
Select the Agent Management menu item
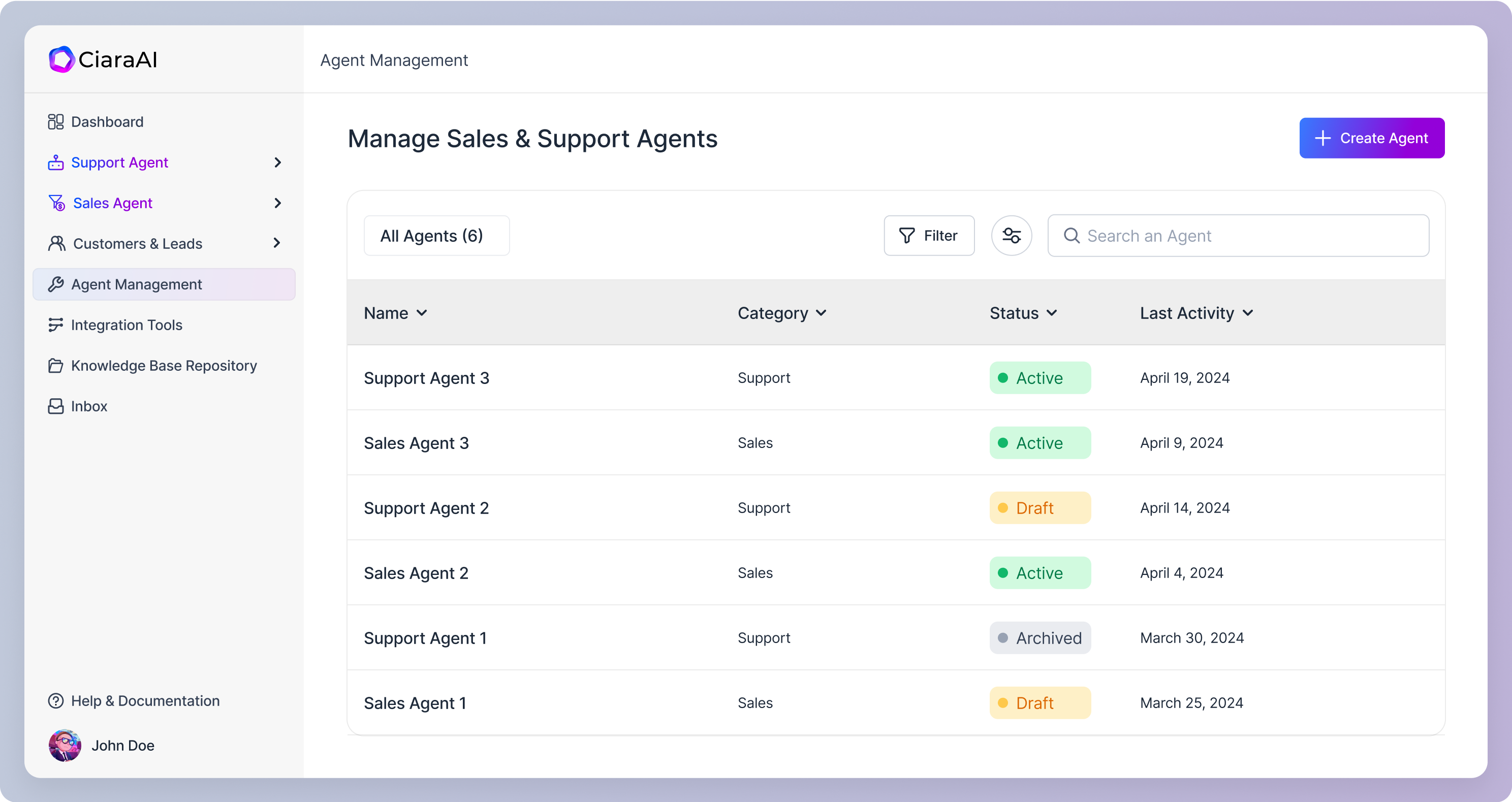[x=164, y=284]
